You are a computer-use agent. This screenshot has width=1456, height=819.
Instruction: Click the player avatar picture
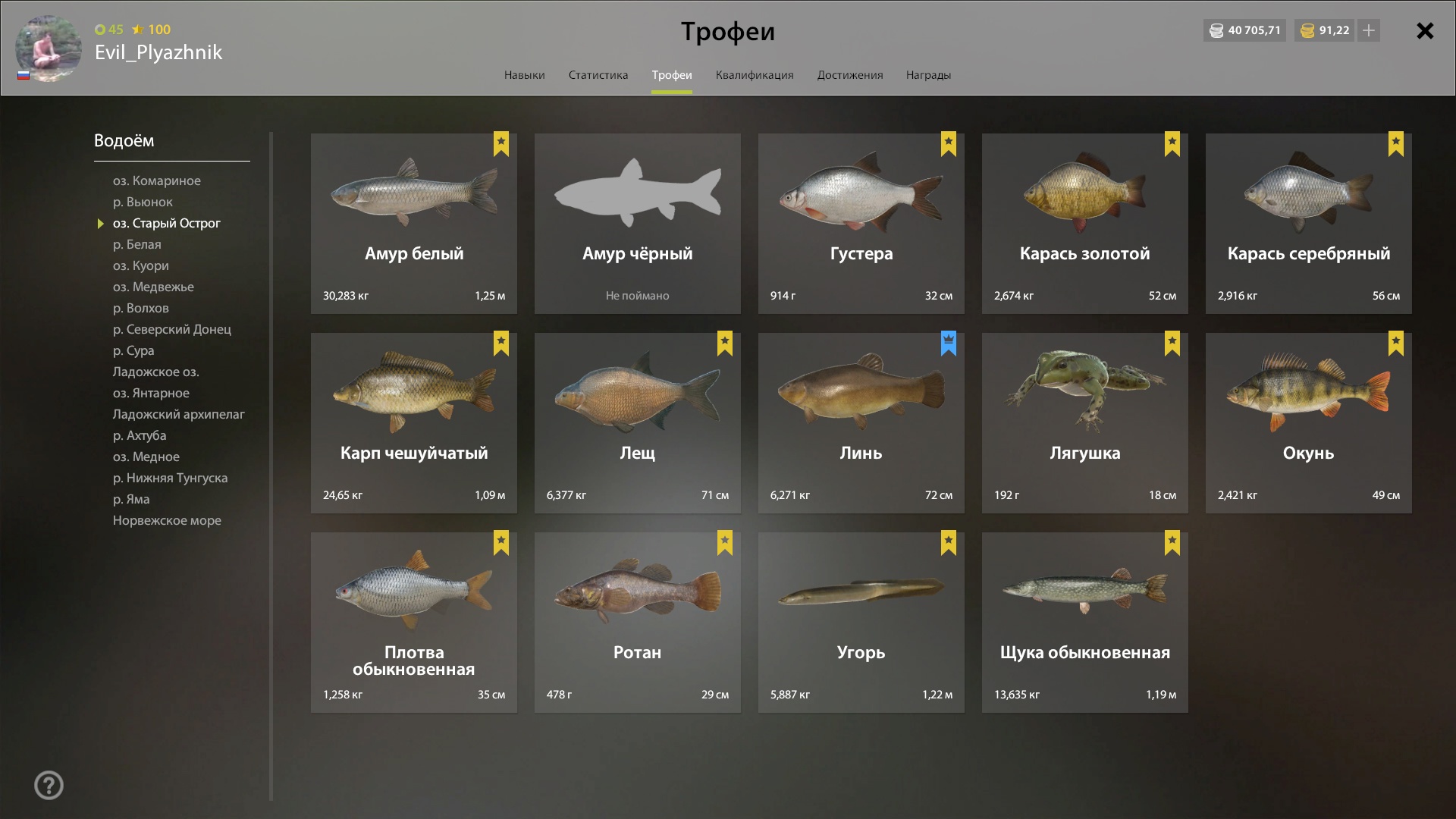[49, 48]
